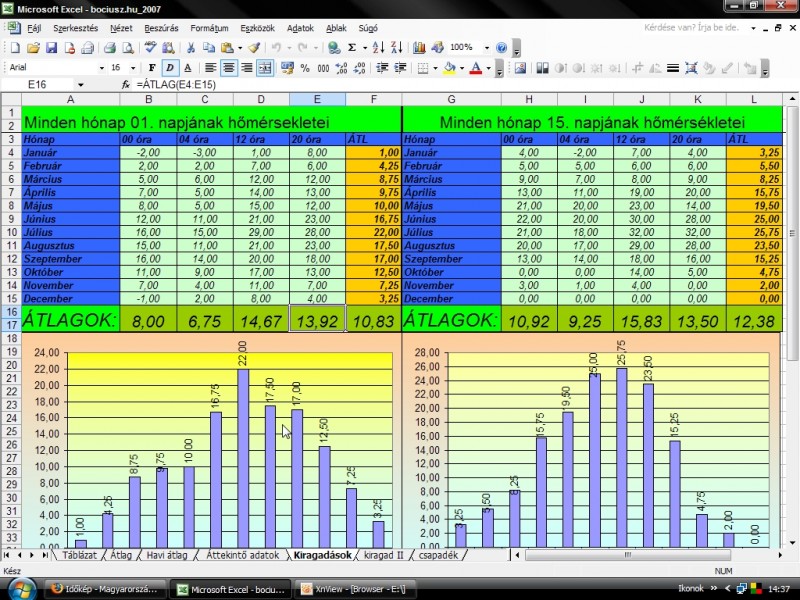Screen dimensions: 800x600
Task: Open the Beszúrás menu
Action: (x=161, y=28)
